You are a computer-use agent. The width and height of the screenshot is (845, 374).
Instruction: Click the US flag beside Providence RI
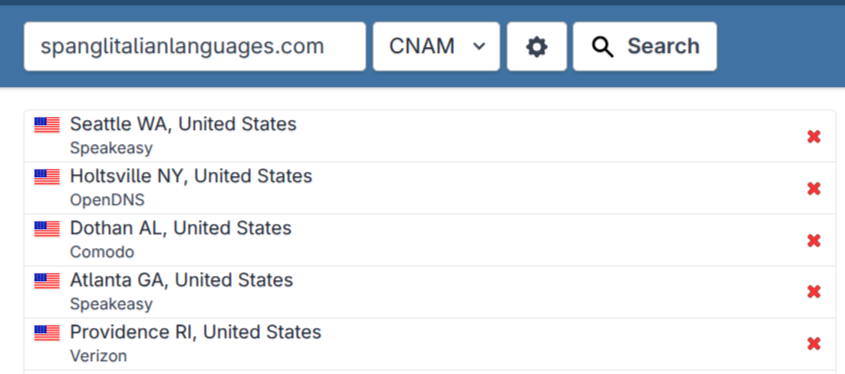47,333
